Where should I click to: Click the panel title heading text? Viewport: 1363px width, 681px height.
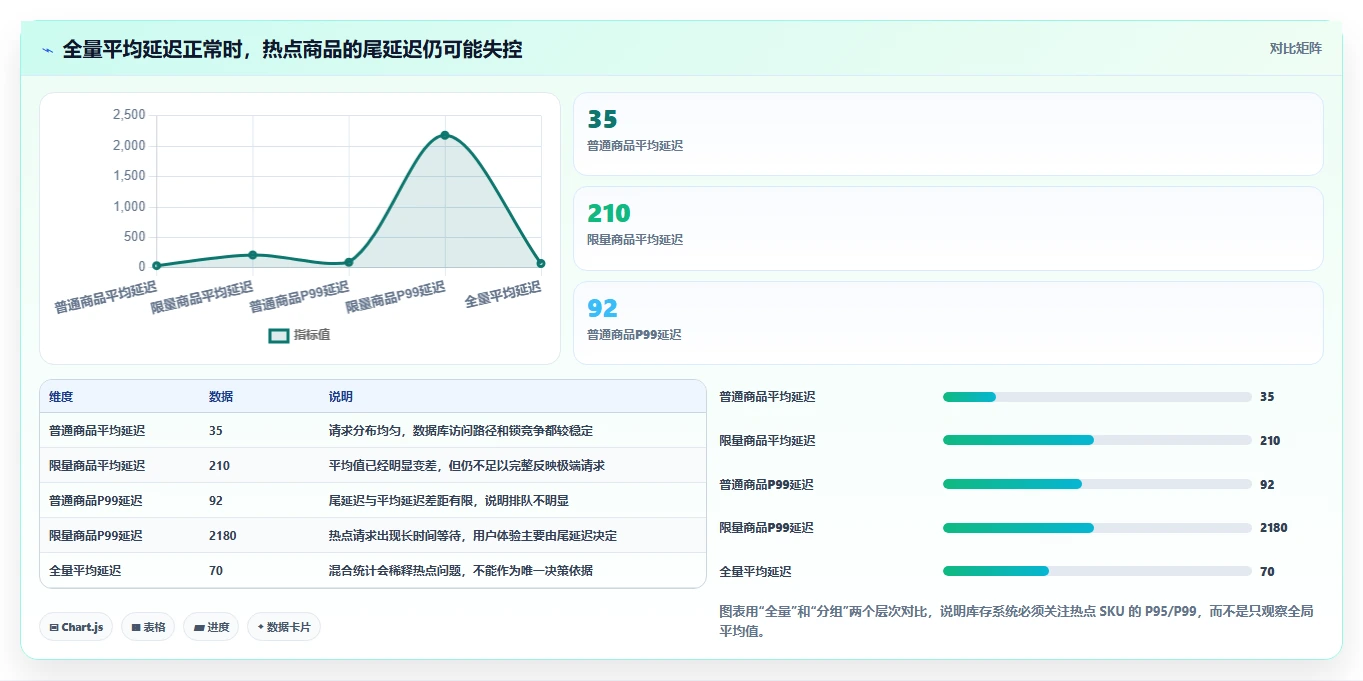point(292,49)
